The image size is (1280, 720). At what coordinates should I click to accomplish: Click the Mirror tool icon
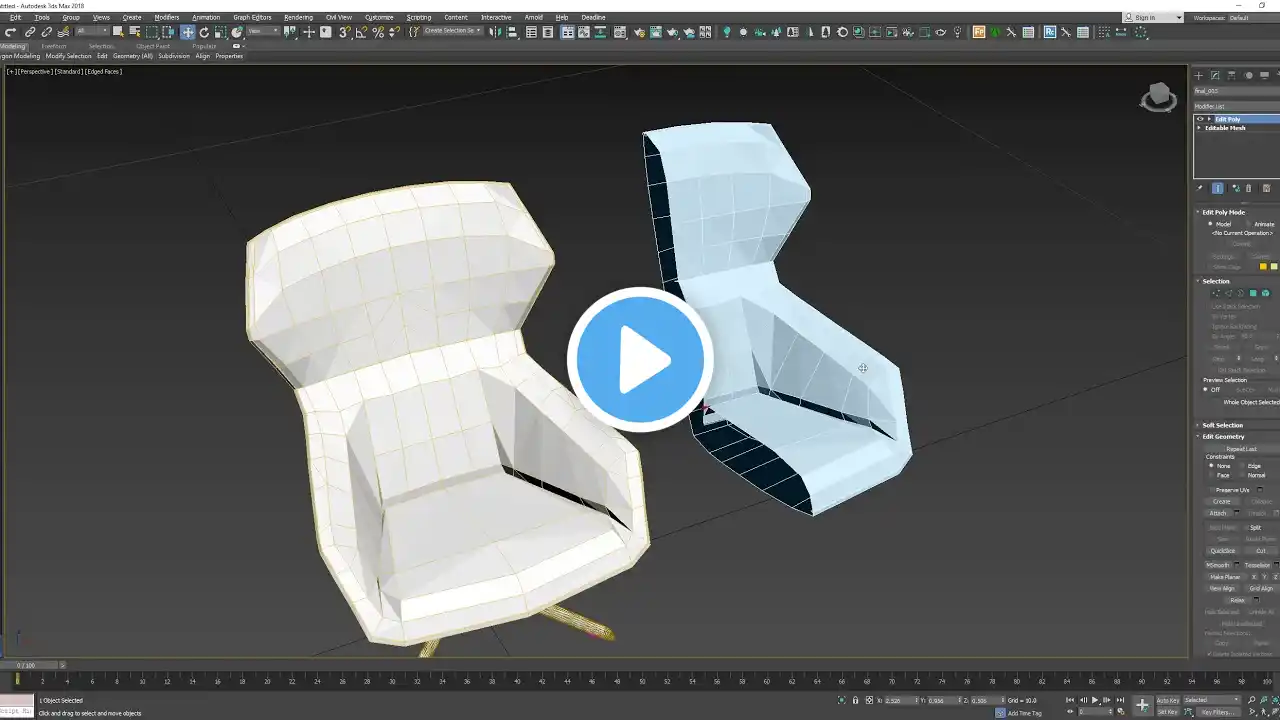(x=496, y=32)
